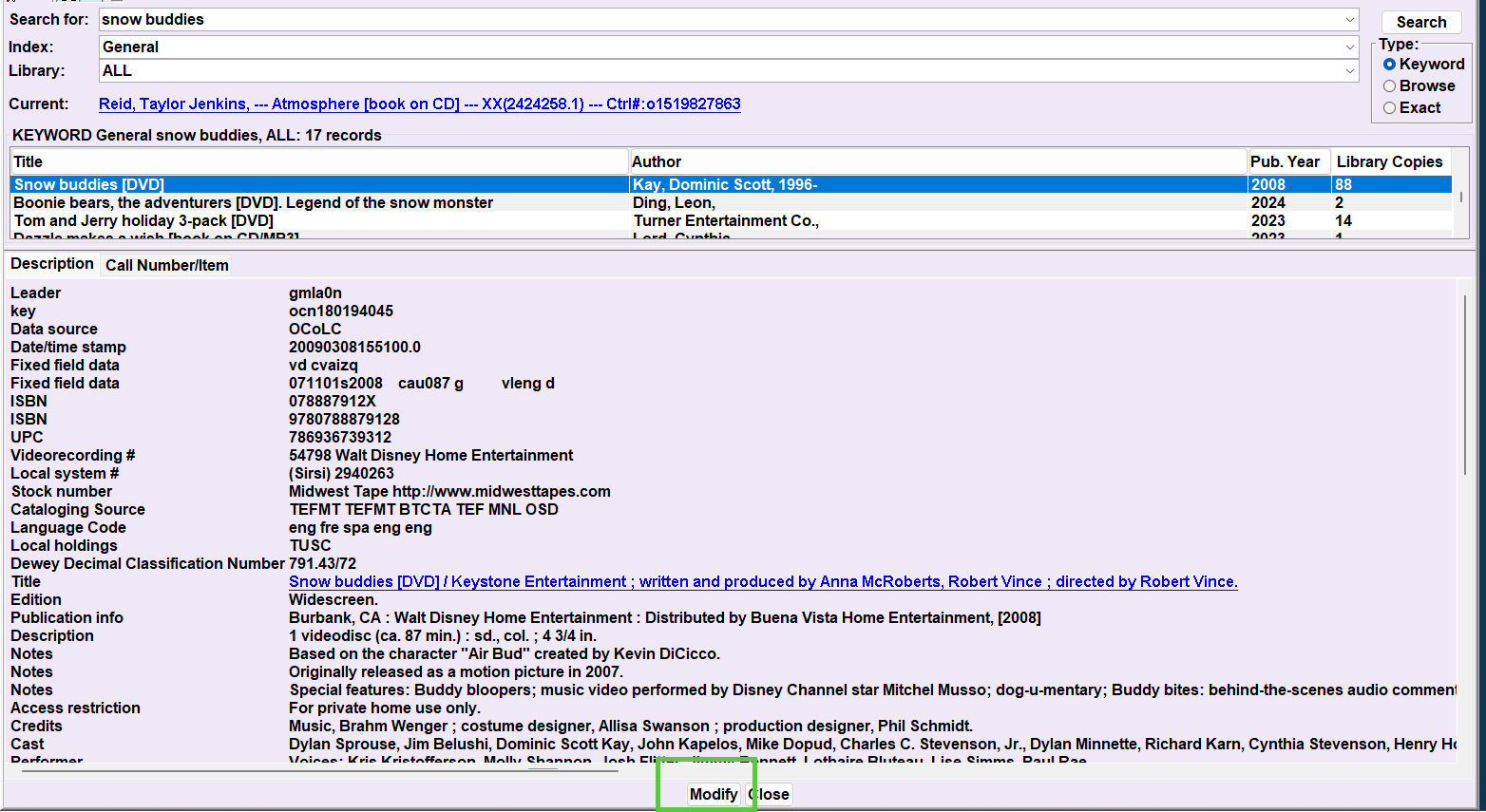Click the Local system # value (Sirsi) 2940263
The image size is (1486, 812).
pyautogui.click(x=341, y=473)
